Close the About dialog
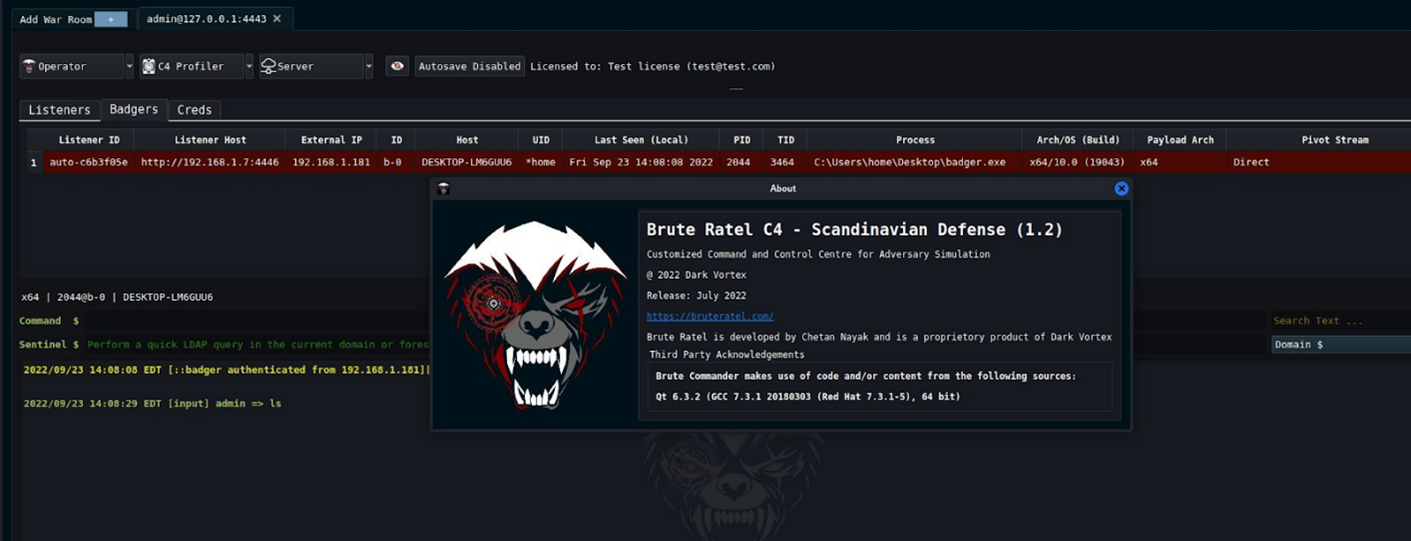The width and height of the screenshot is (1411, 541). (x=1121, y=188)
